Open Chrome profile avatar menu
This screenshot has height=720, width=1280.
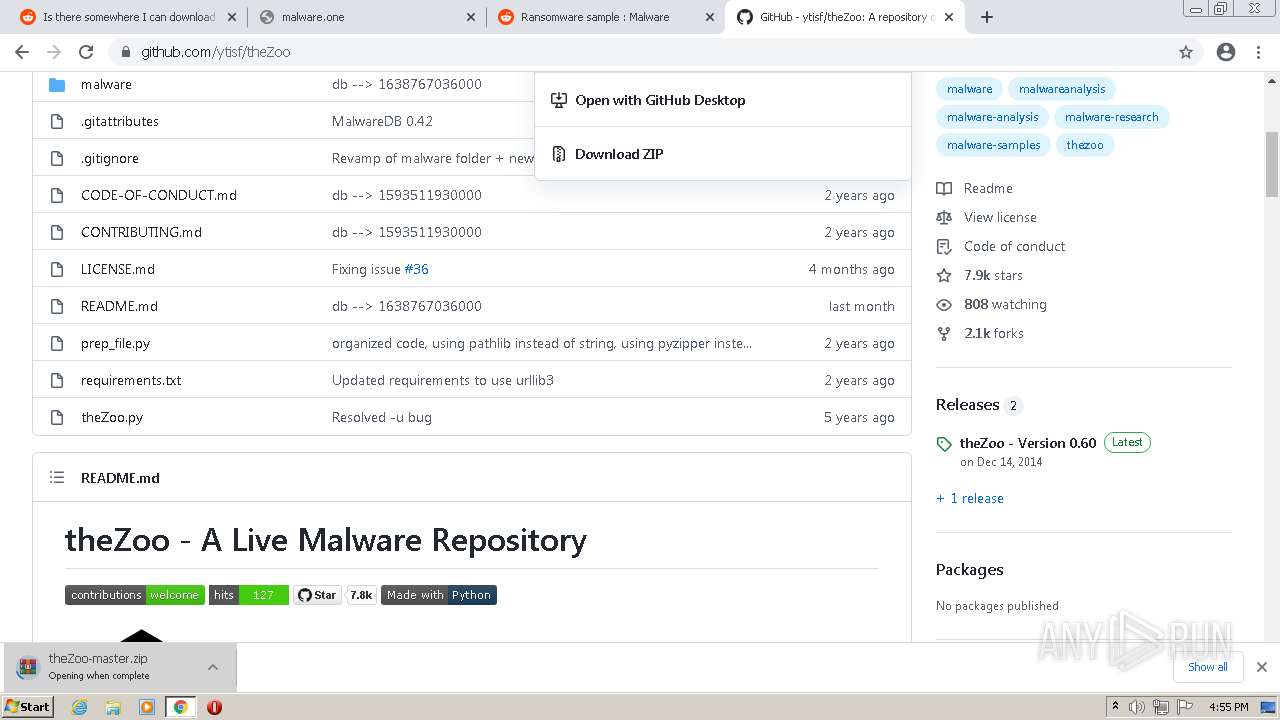1226,52
